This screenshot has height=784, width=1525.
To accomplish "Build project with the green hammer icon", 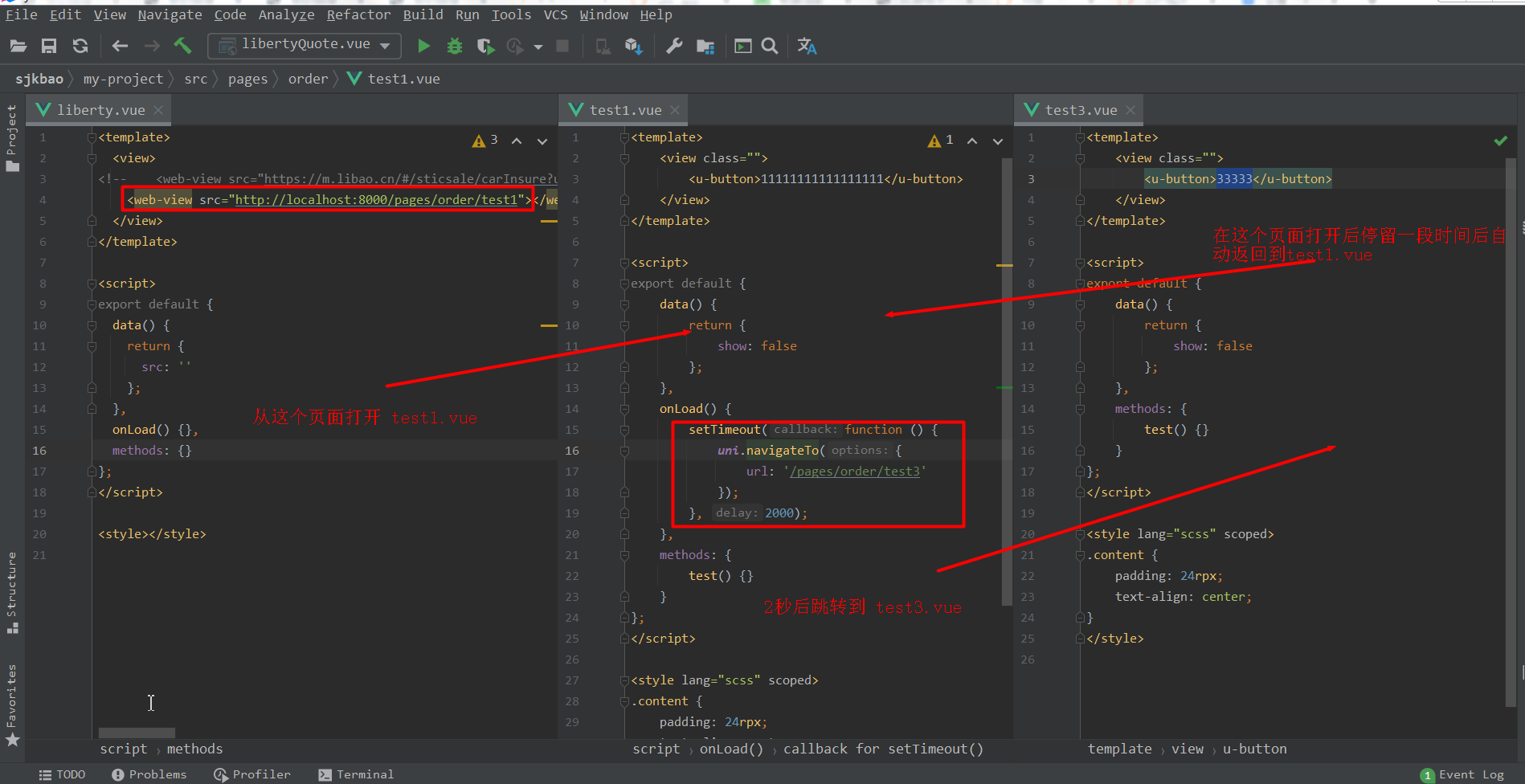I will [x=183, y=46].
